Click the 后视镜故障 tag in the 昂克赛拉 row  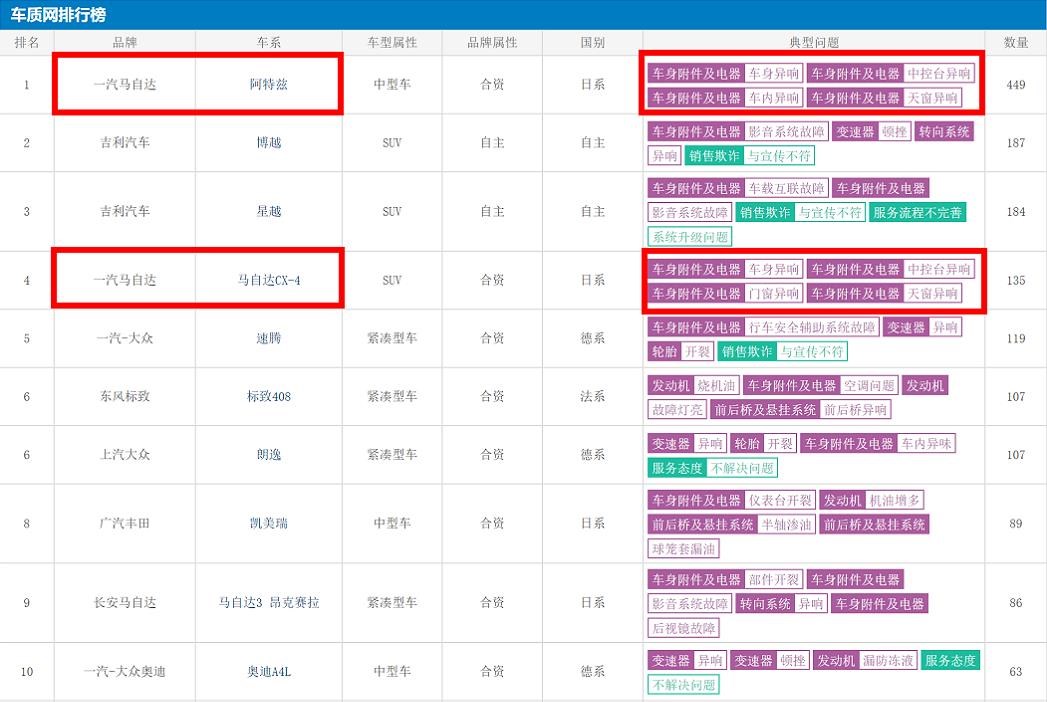(683, 628)
